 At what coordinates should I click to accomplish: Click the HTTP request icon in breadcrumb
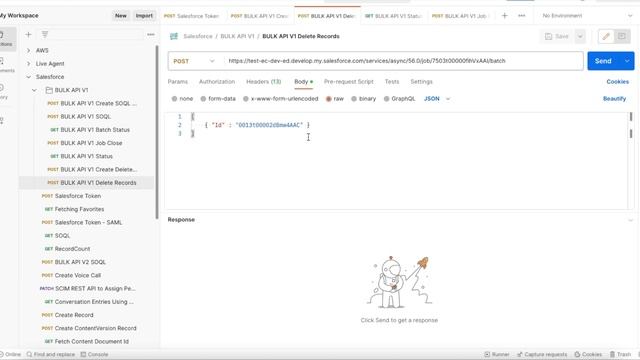(x=174, y=36)
